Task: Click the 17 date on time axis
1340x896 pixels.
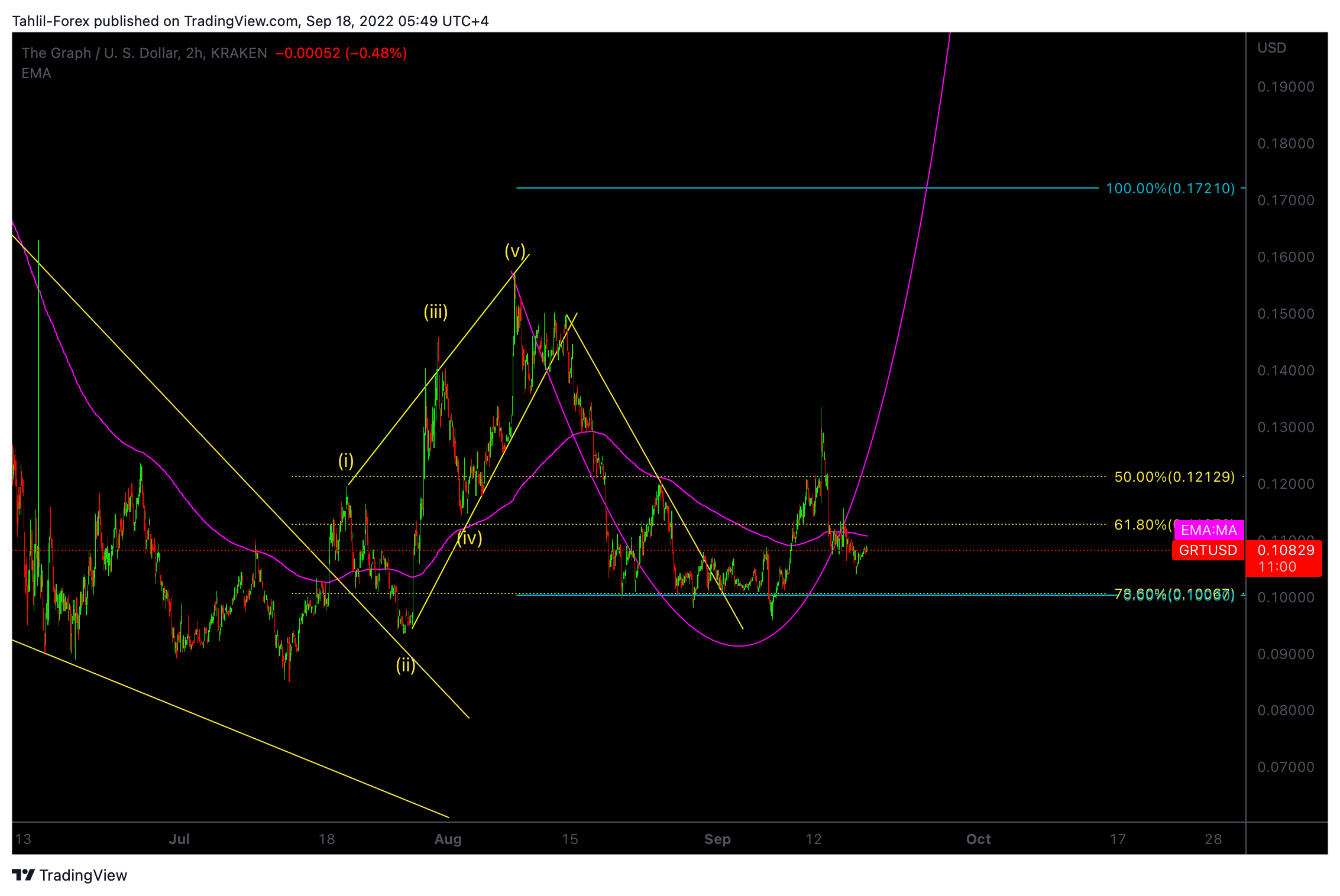Action: coord(1118,839)
